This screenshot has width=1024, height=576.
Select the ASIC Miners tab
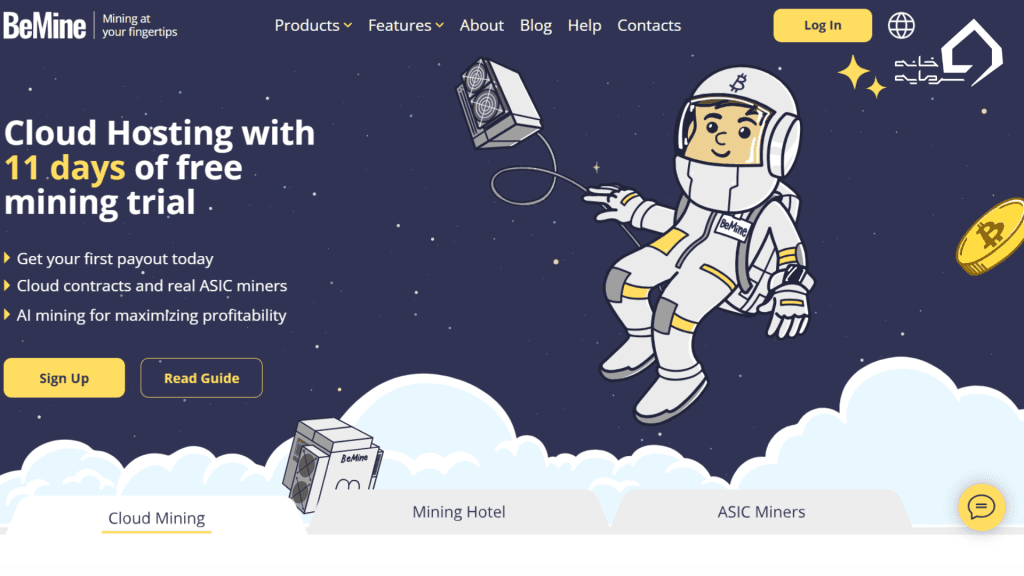tap(761, 512)
